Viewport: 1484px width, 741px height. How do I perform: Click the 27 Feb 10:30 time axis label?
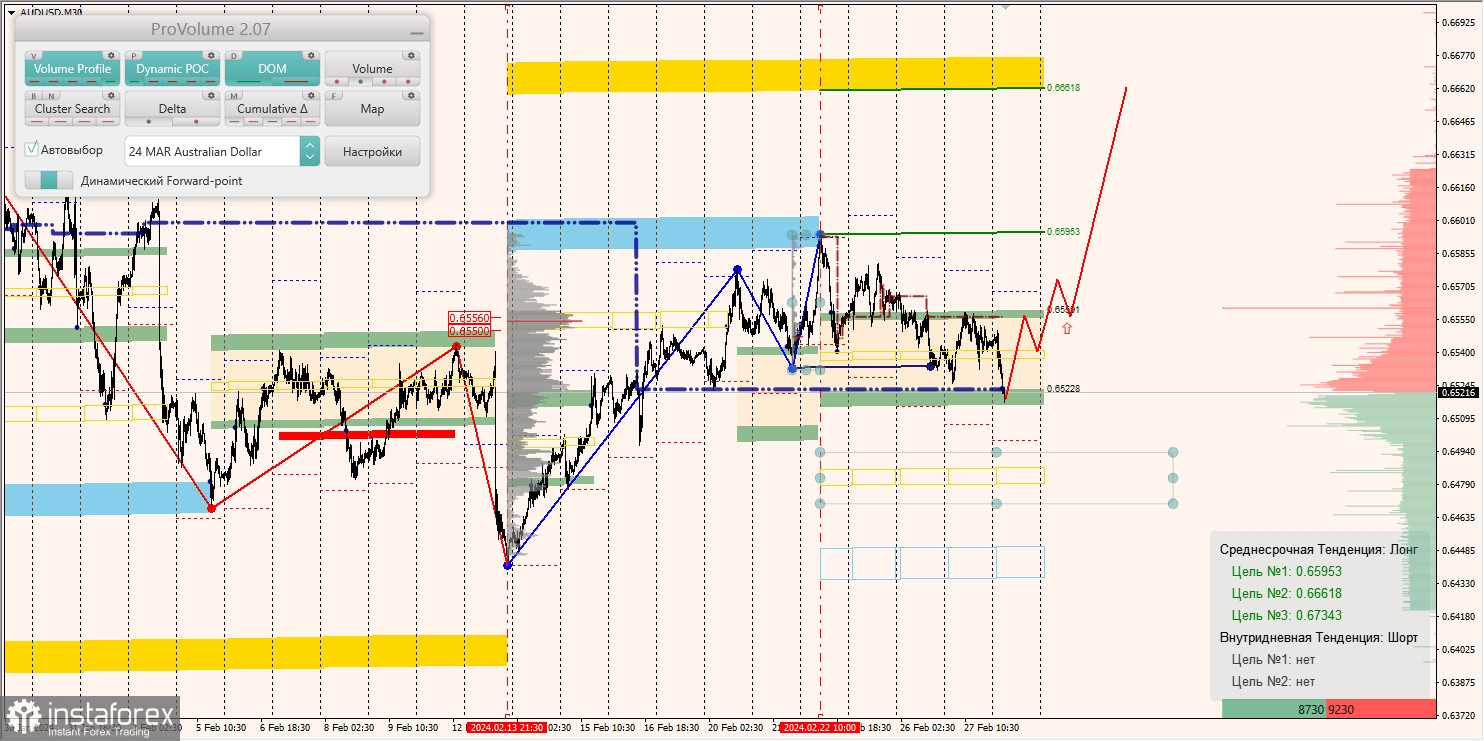coord(994,728)
